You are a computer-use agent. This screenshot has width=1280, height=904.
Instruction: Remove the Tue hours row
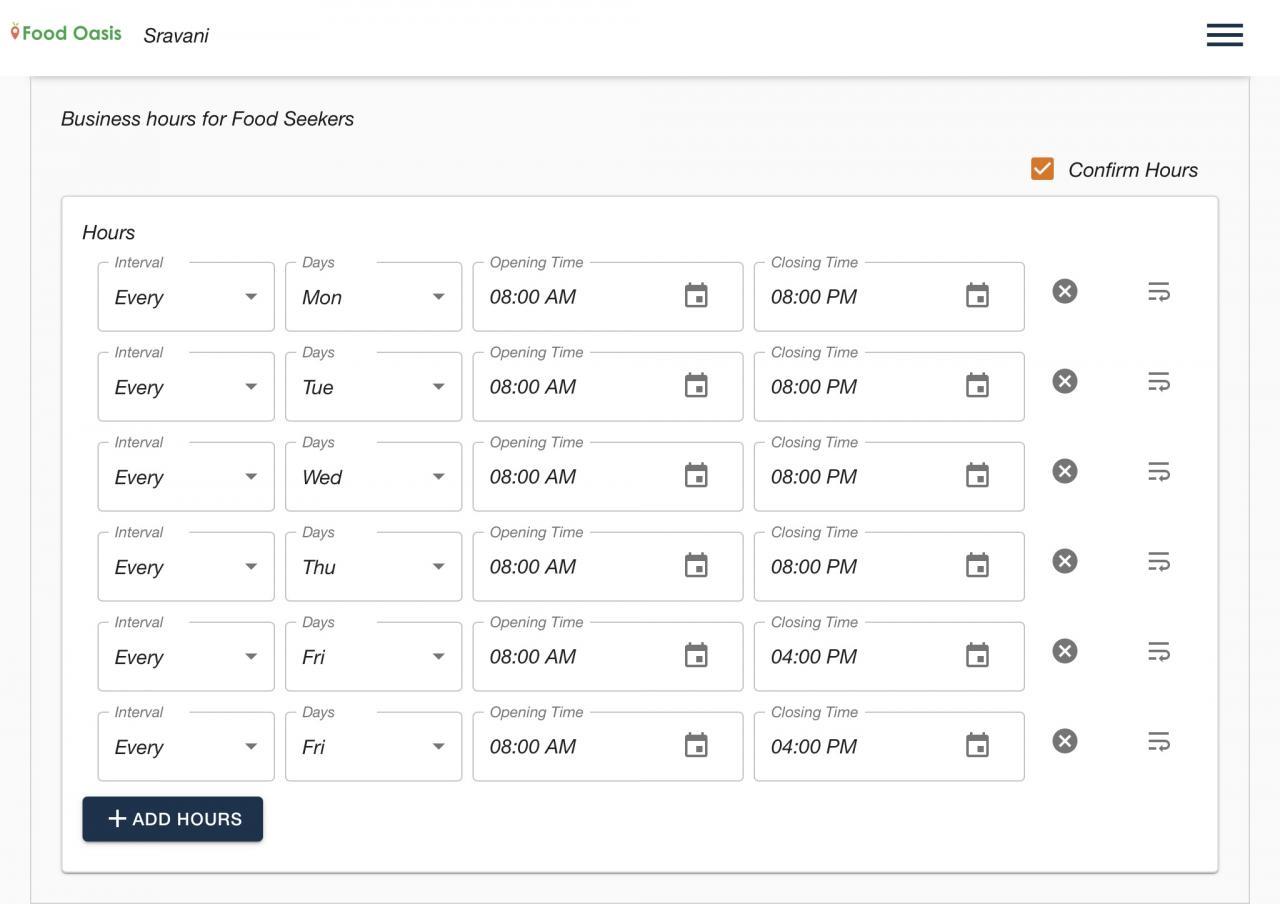pos(1065,381)
